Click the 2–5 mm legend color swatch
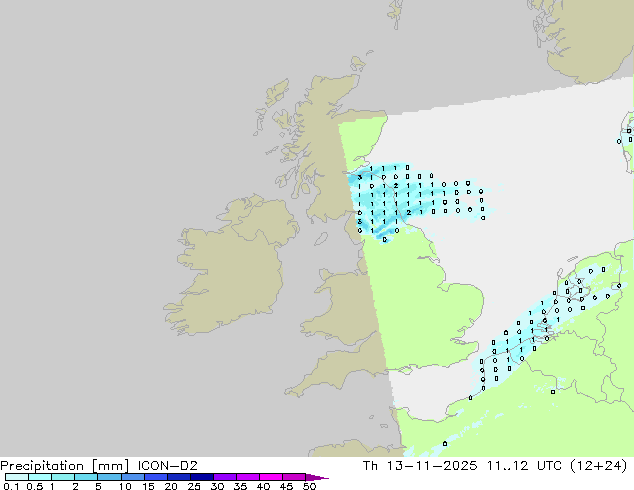This screenshot has height=490, width=634. pos(86,477)
